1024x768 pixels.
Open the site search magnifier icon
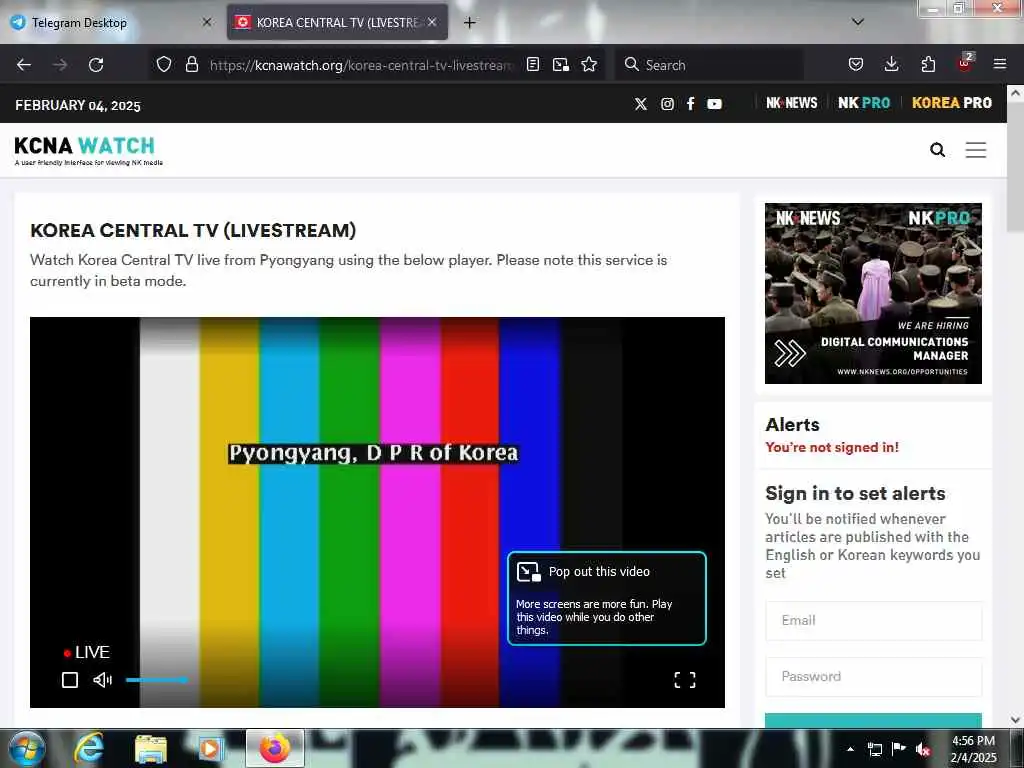coord(937,150)
